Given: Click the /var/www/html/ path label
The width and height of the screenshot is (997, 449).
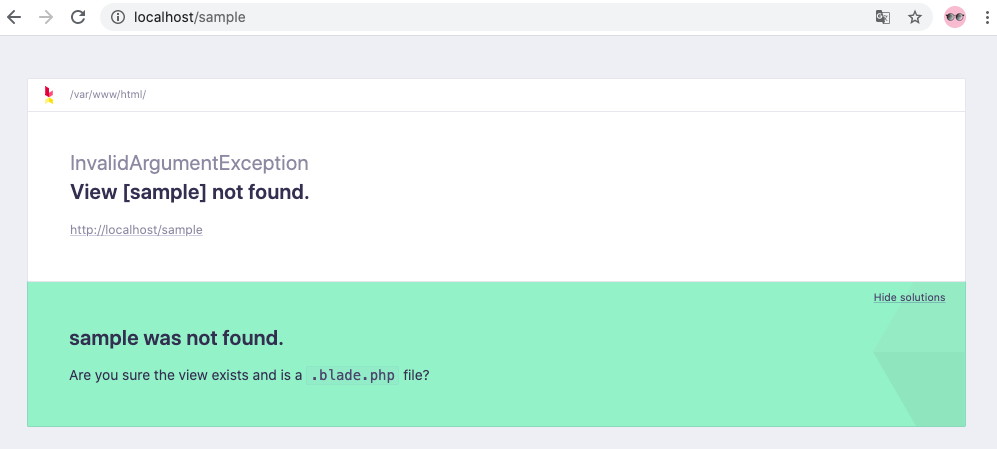Looking at the screenshot, I should (108, 95).
